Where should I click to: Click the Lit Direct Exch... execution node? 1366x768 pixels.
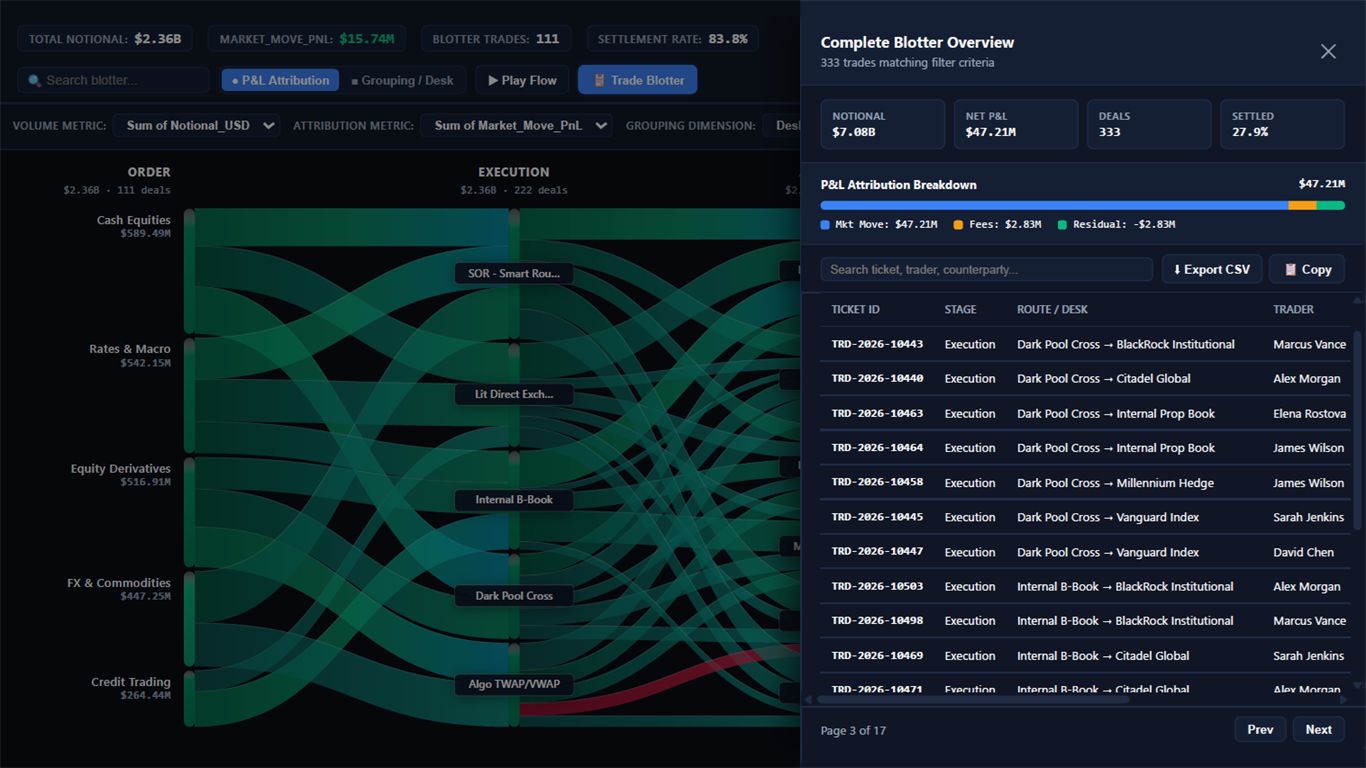(x=514, y=394)
